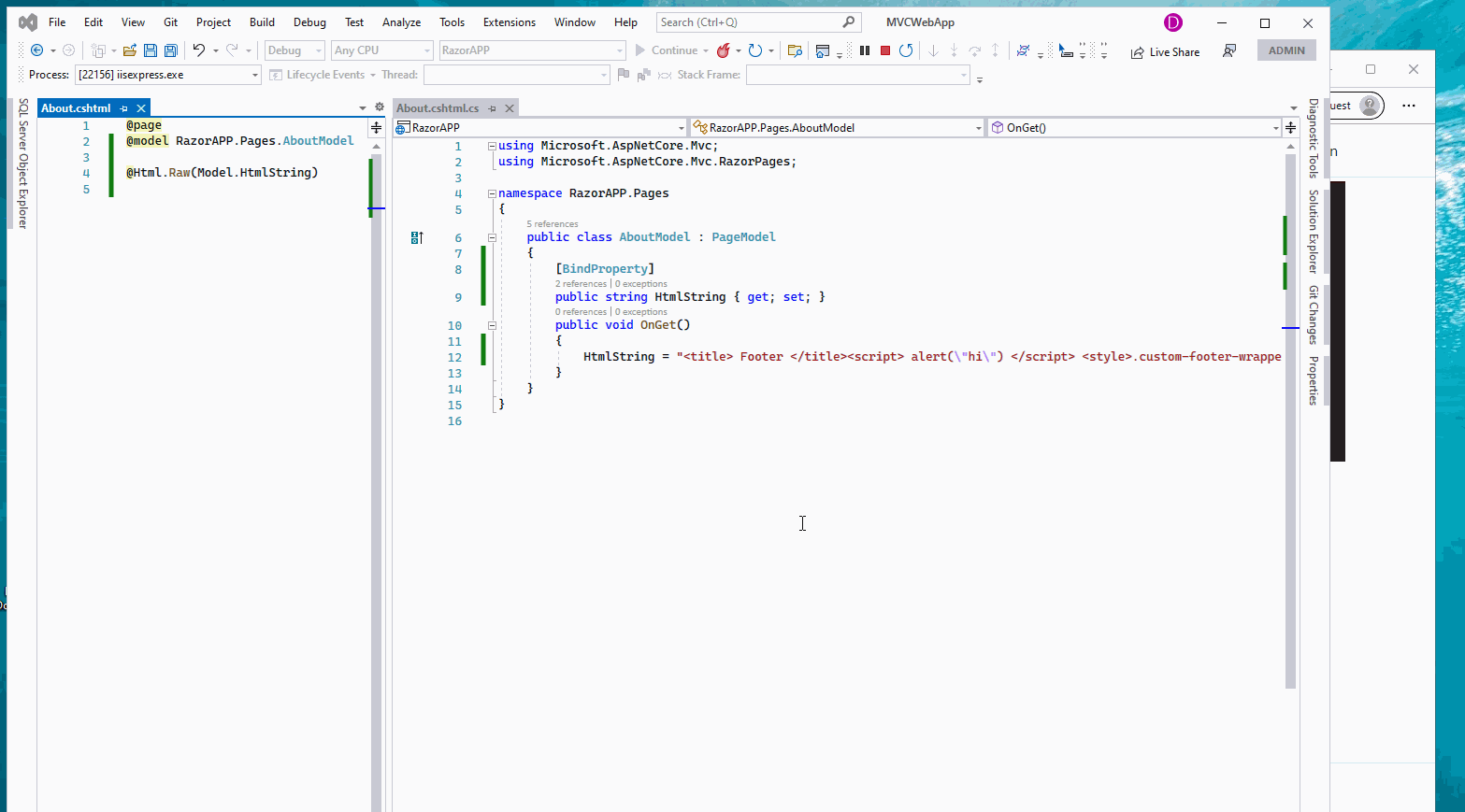Click the Undo icon on the toolbar
Viewport: 1465px width, 812px height.
click(199, 50)
